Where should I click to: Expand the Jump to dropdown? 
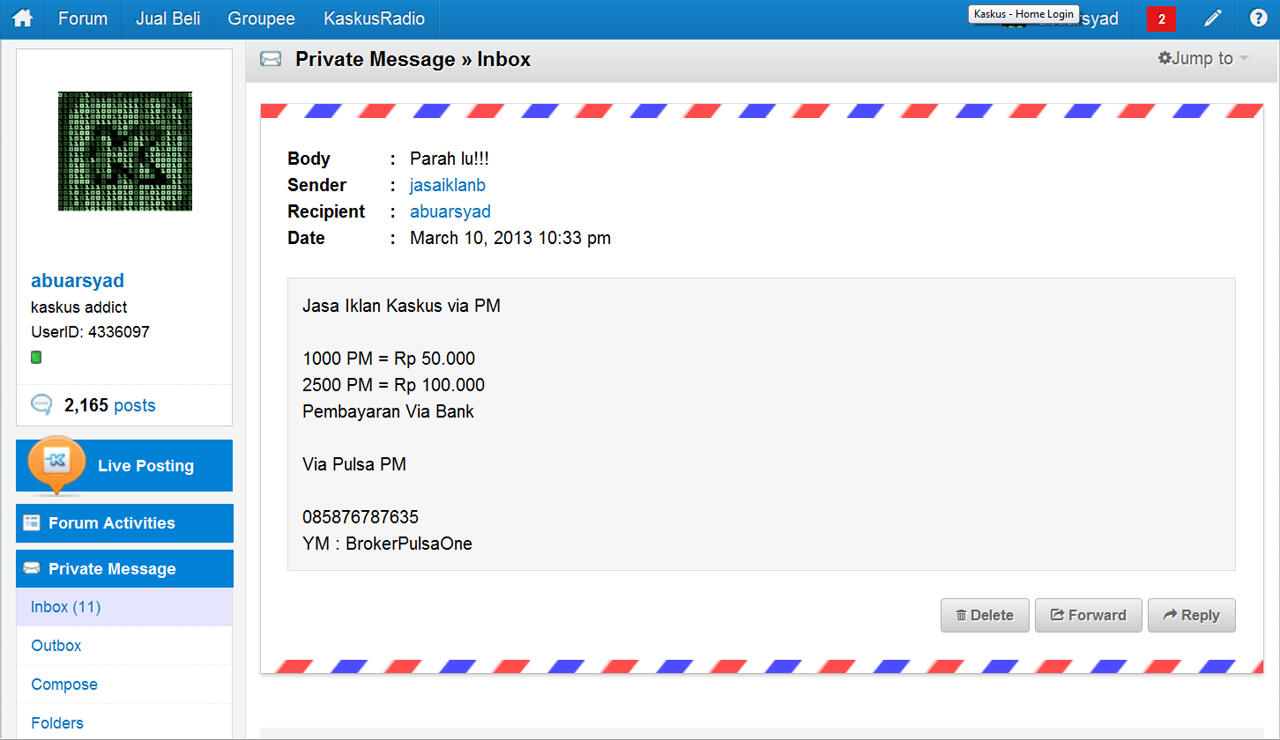coord(1203,59)
